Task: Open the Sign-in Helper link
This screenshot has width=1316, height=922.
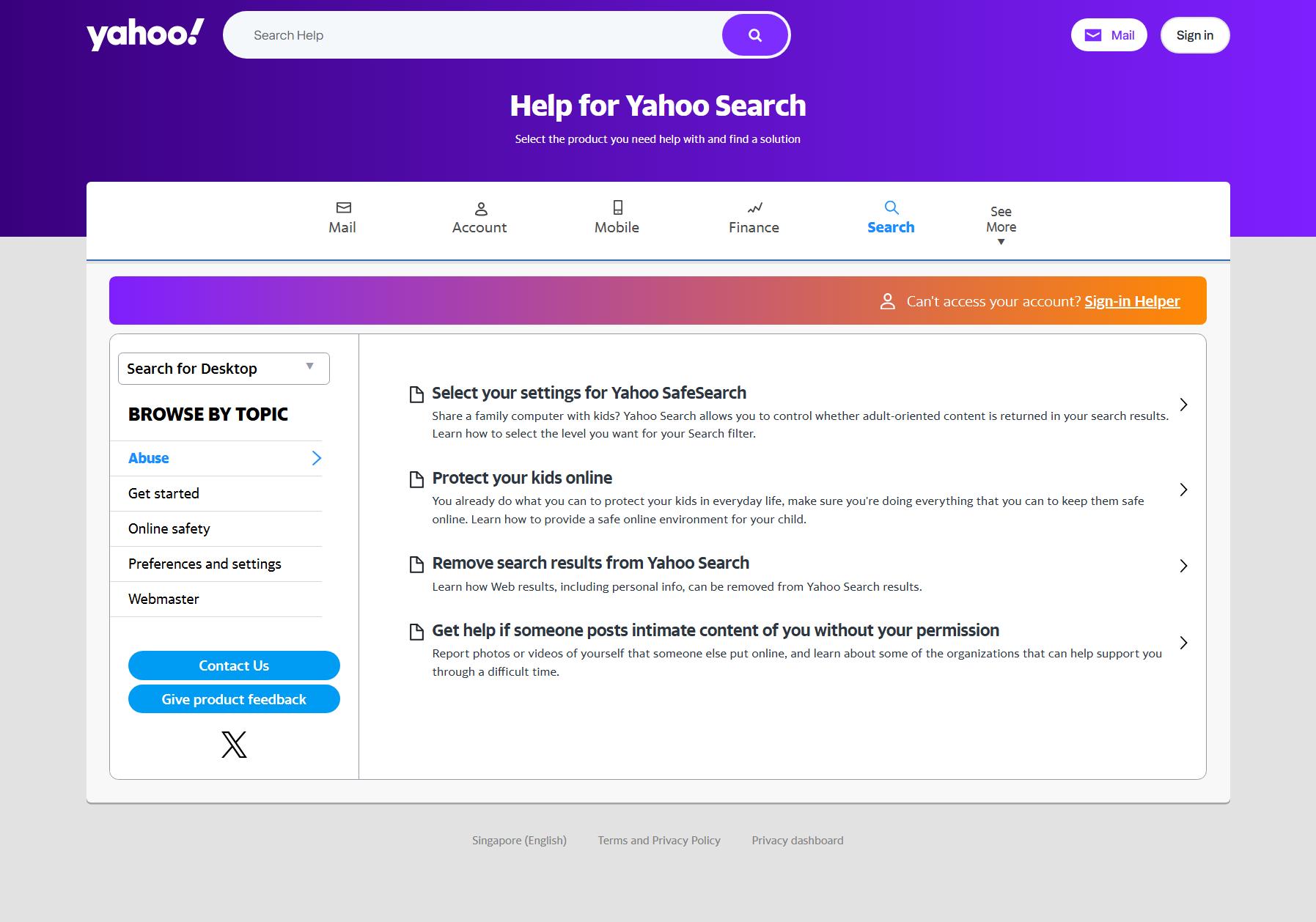Action: point(1132,301)
